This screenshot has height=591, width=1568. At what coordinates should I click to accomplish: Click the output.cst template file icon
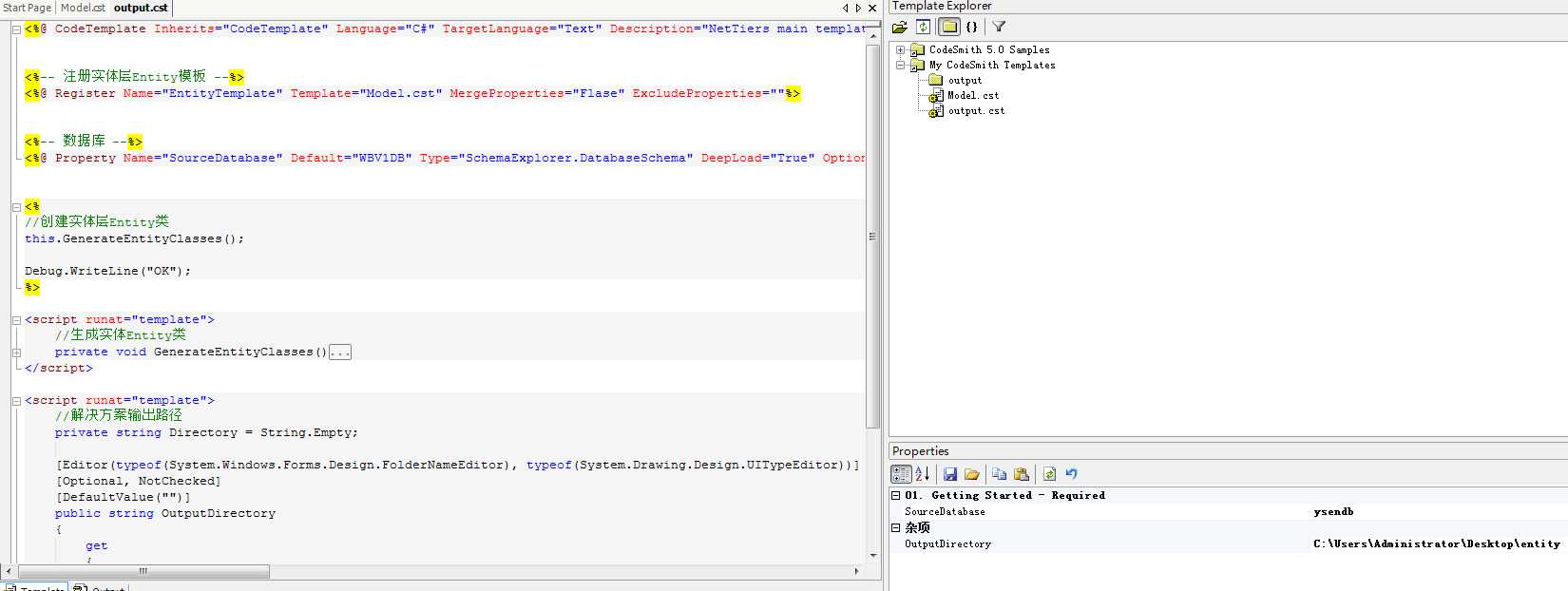click(936, 110)
